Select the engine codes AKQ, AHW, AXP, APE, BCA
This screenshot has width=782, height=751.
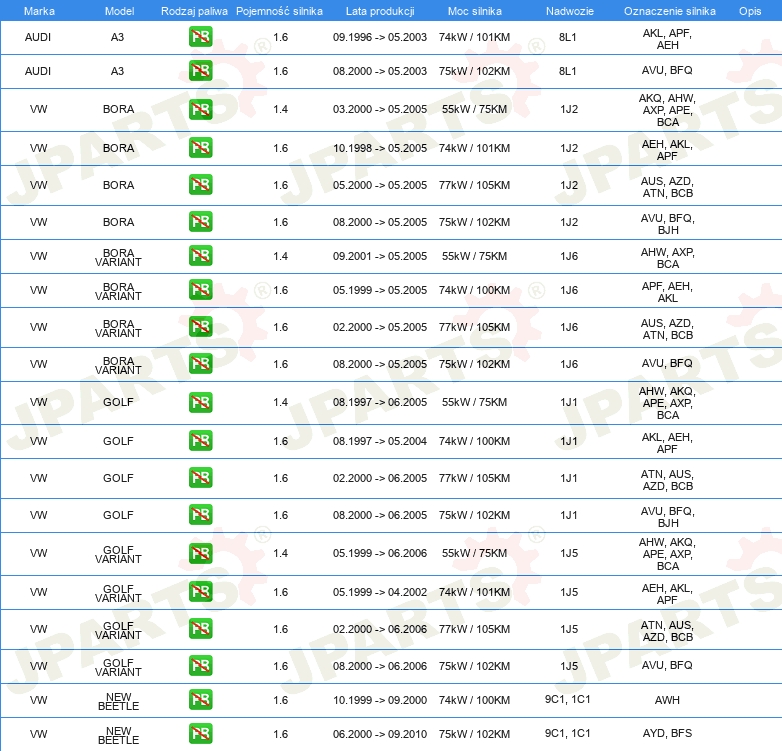click(667, 110)
